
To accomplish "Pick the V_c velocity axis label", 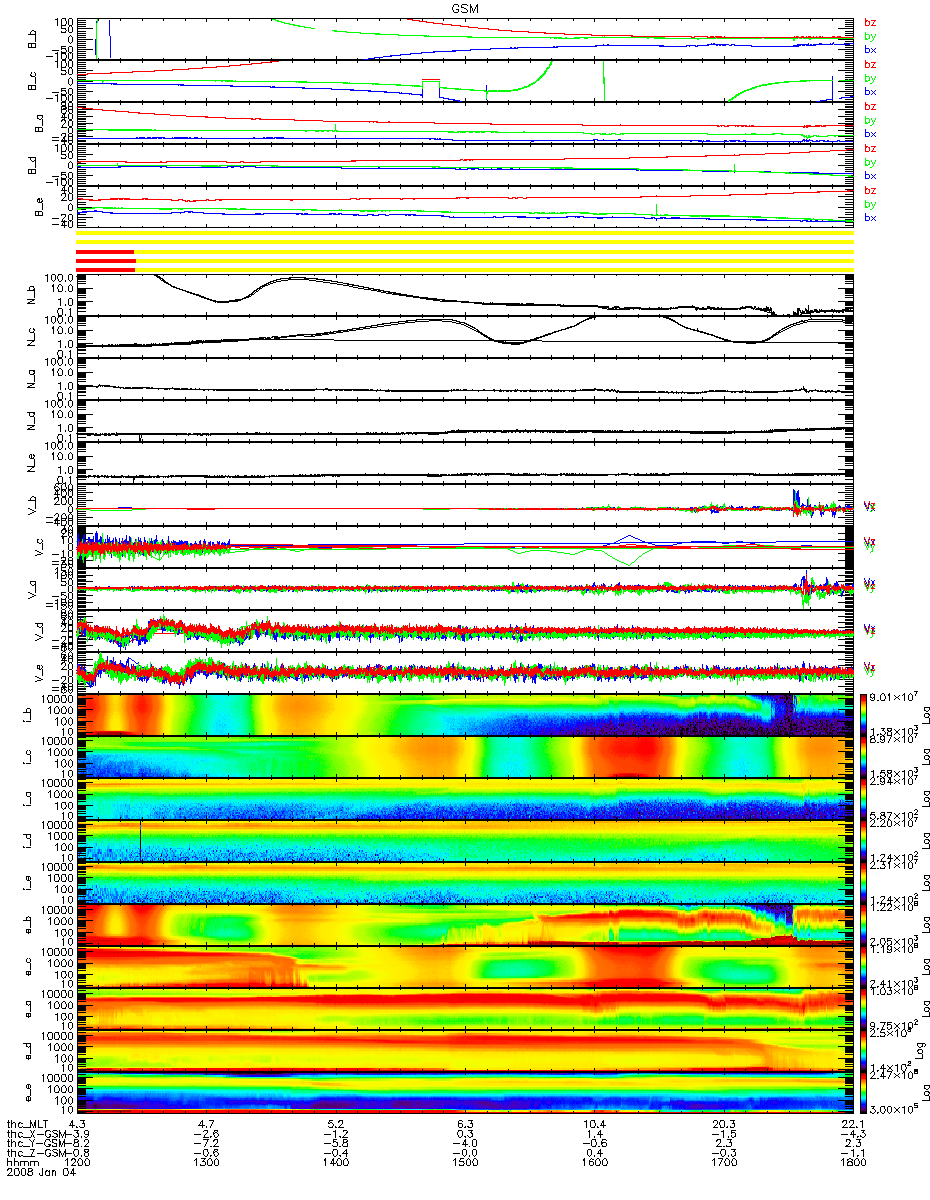I will tap(38, 548).
